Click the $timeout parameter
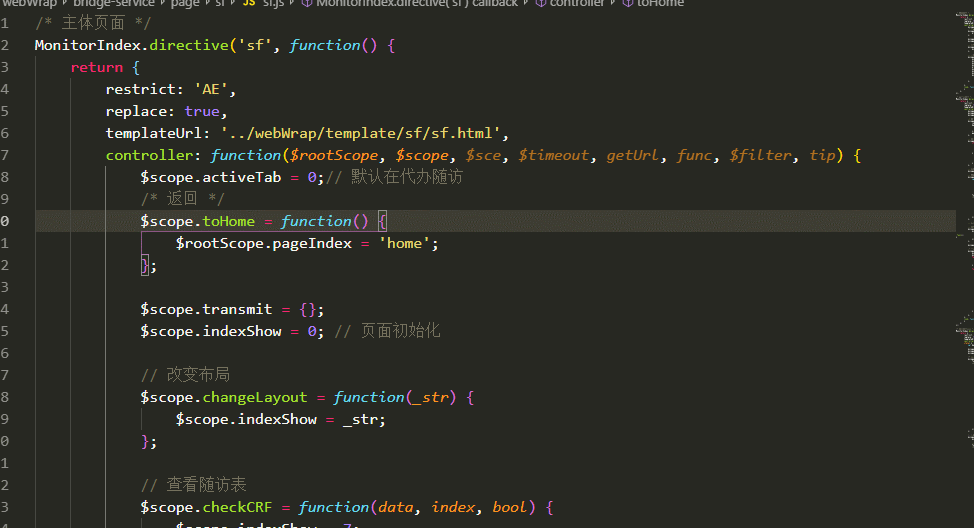Image resolution: width=974 pixels, height=528 pixels. coord(553,155)
